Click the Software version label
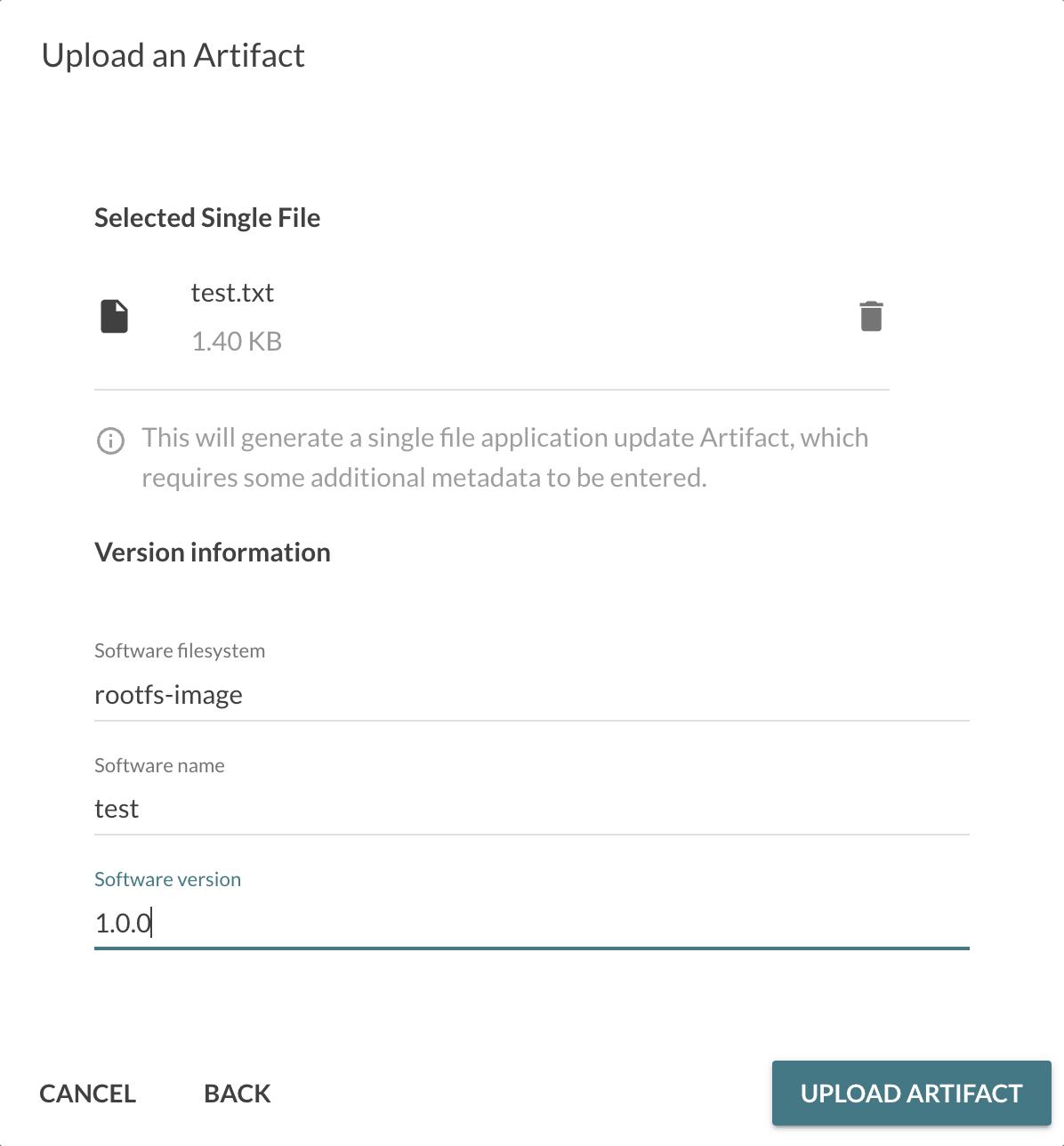This screenshot has width=1064, height=1146. [167, 879]
